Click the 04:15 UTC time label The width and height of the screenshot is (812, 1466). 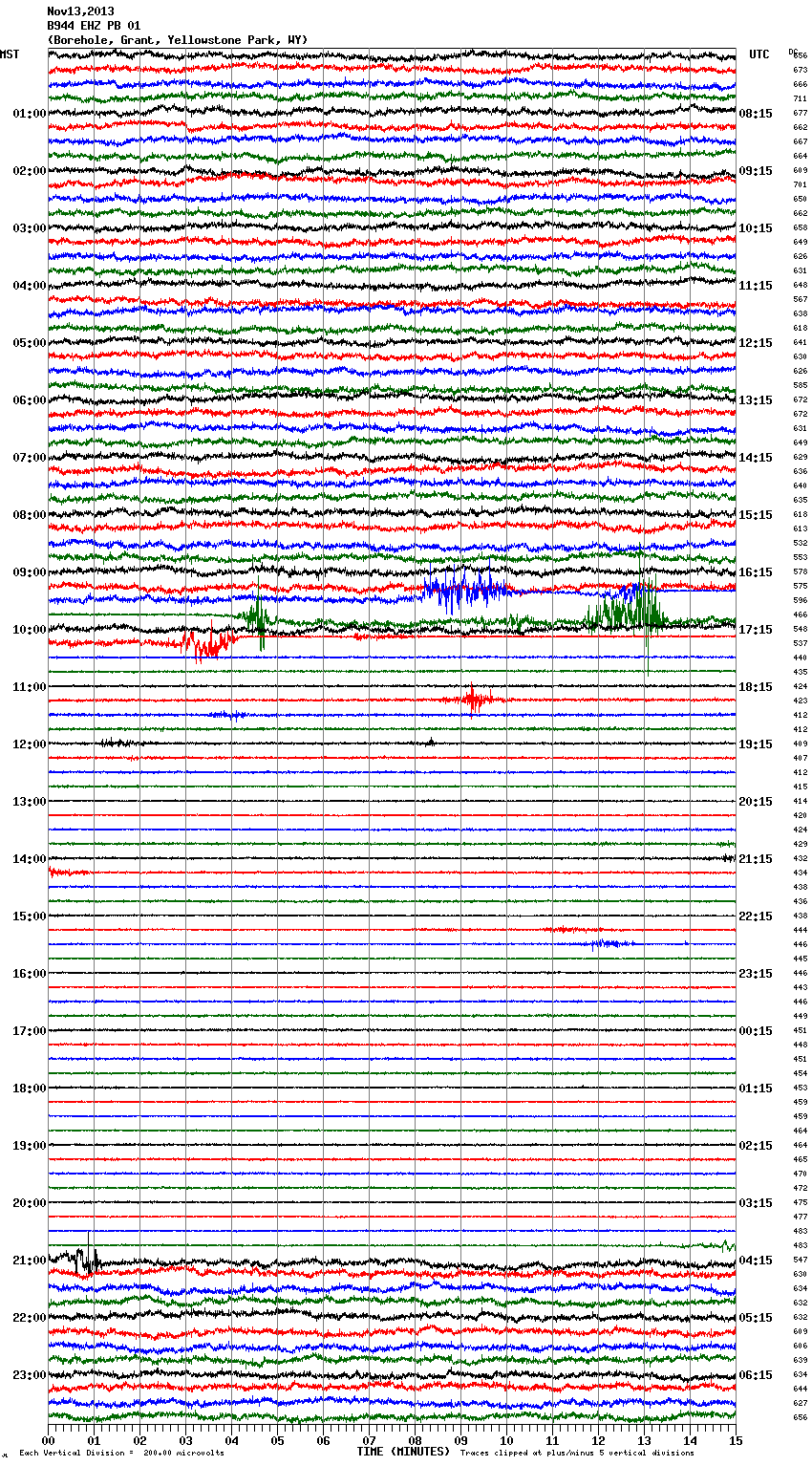[756, 1261]
